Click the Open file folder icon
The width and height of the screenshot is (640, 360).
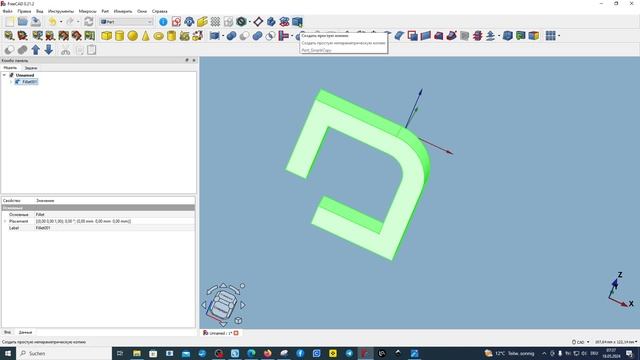coord(23,22)
